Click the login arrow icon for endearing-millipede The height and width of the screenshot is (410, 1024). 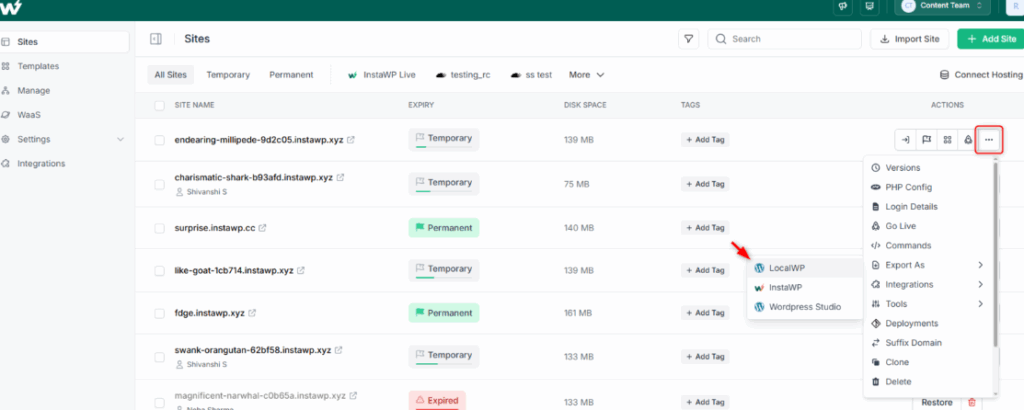pos(905,140)
